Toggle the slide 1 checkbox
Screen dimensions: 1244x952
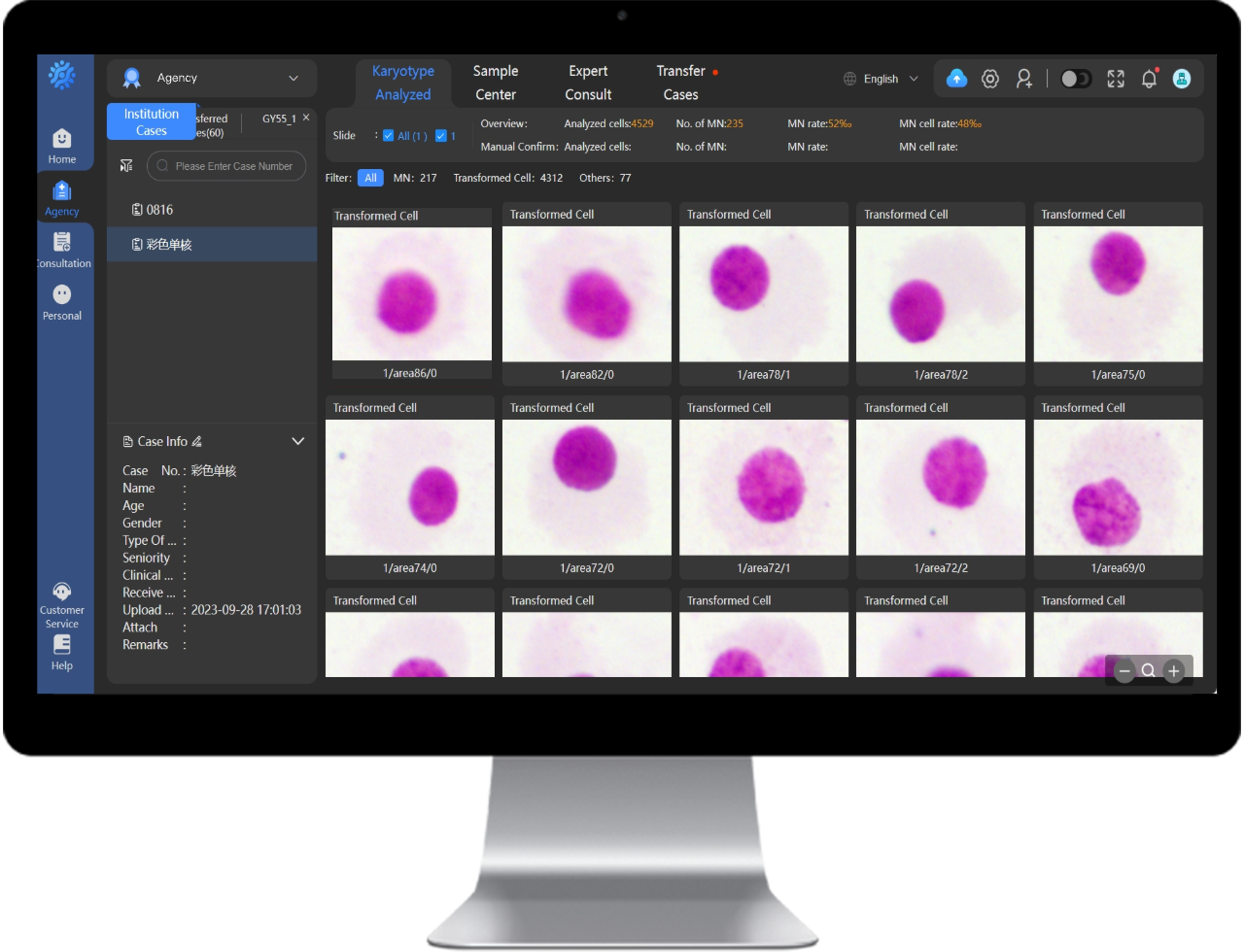[440, 136]
